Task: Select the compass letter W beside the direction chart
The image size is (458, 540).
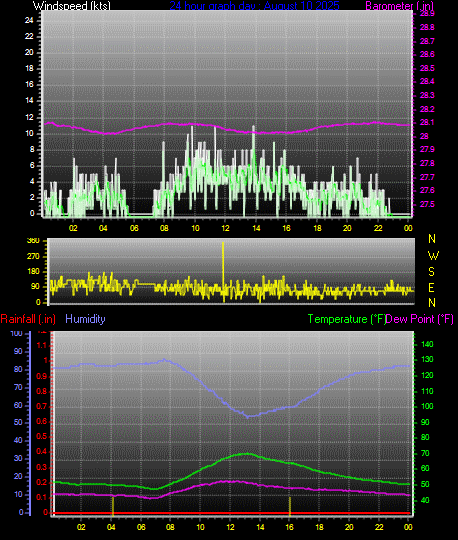Action: point(433,256)
